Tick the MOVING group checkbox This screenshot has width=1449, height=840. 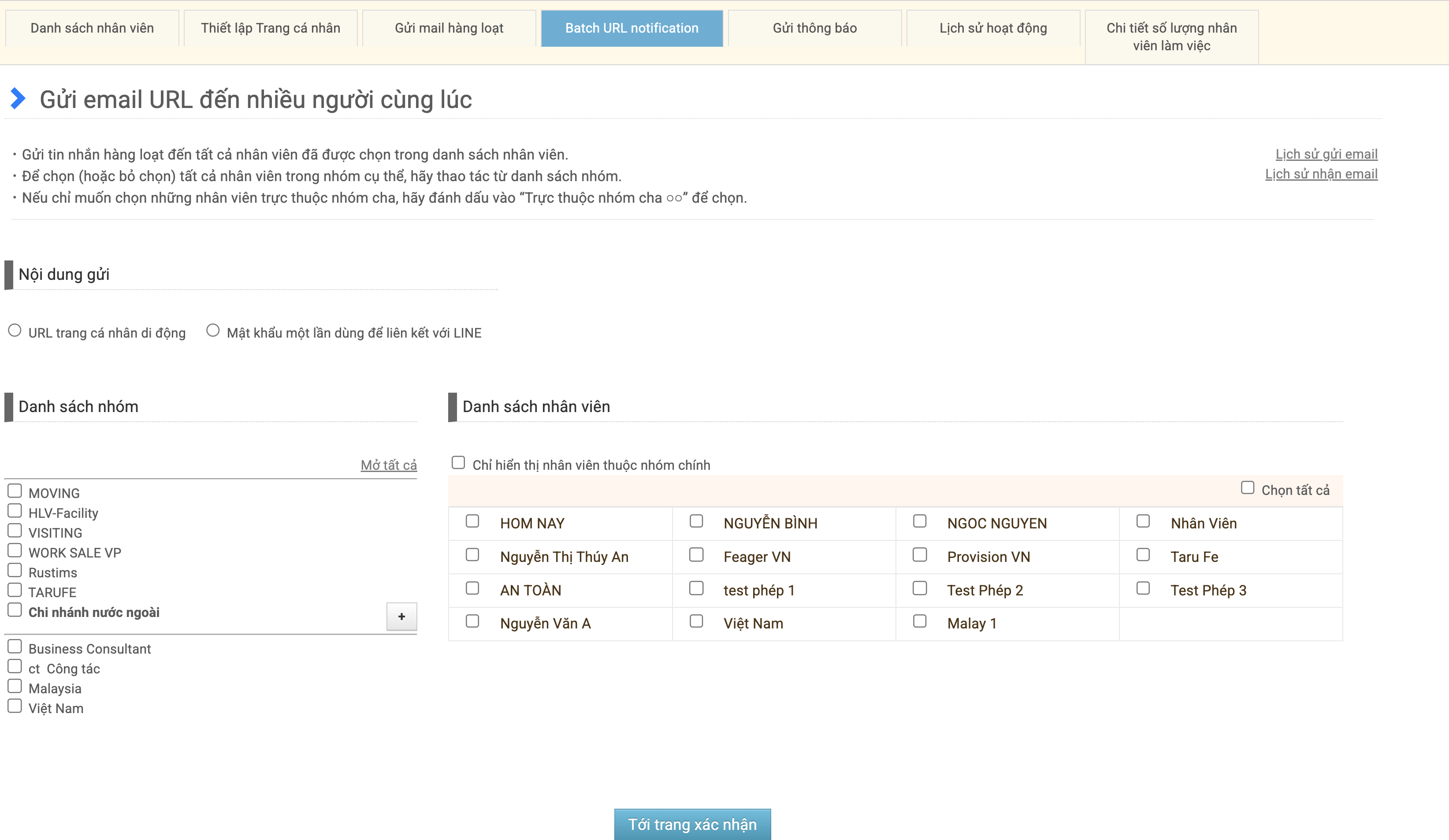click(15, 491)
